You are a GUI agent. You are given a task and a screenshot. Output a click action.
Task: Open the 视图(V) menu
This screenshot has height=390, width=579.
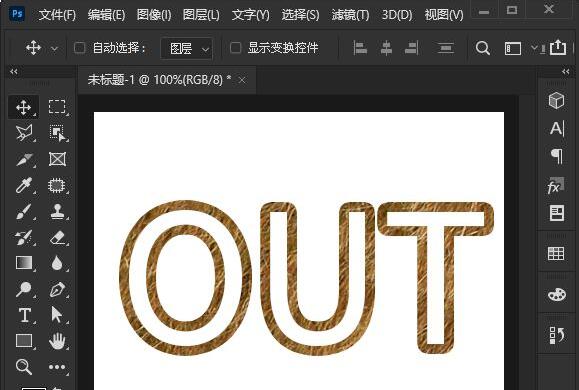point(444,15)
